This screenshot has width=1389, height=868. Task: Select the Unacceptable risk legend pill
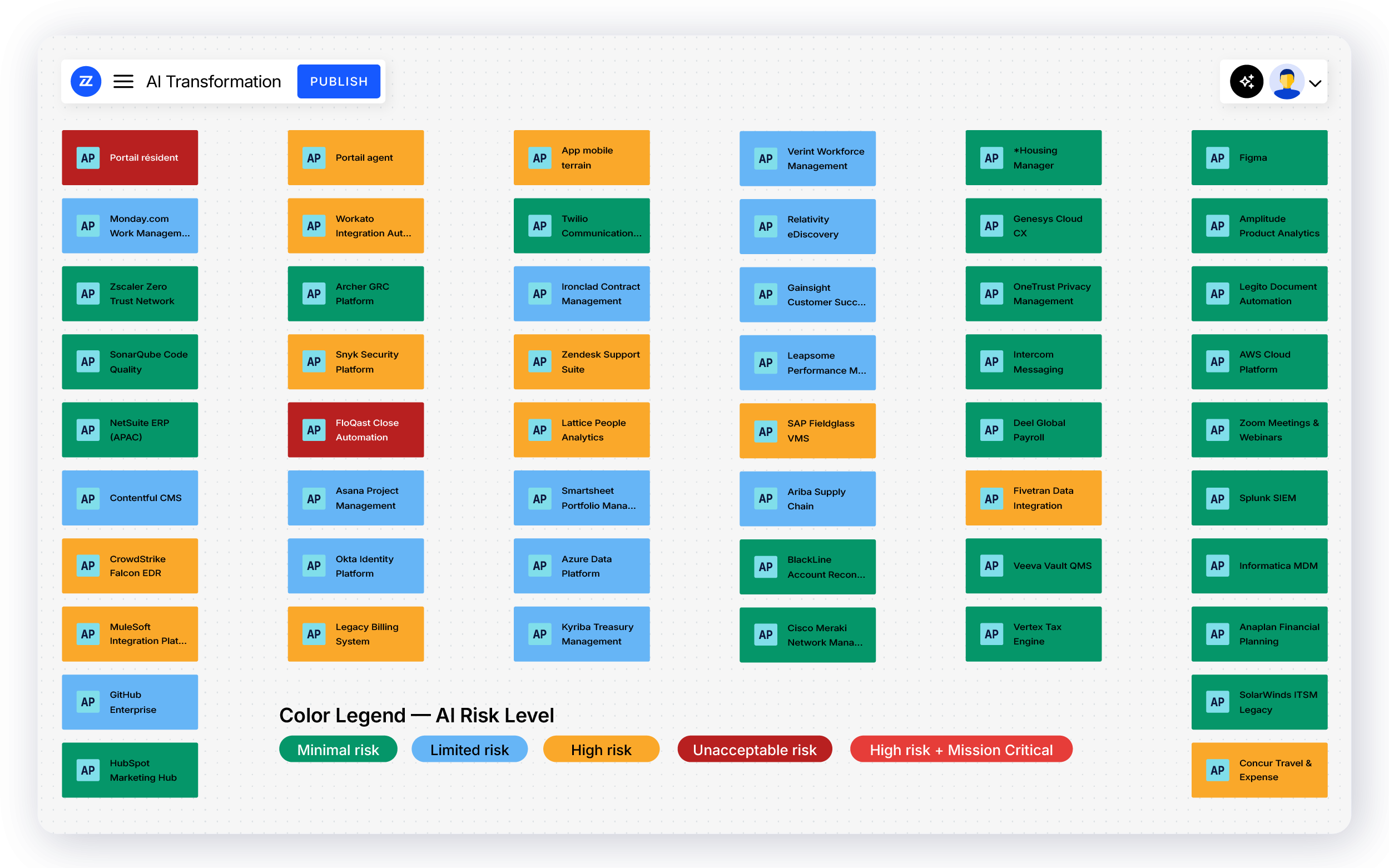pyautogui.click(x=754, y=749)
